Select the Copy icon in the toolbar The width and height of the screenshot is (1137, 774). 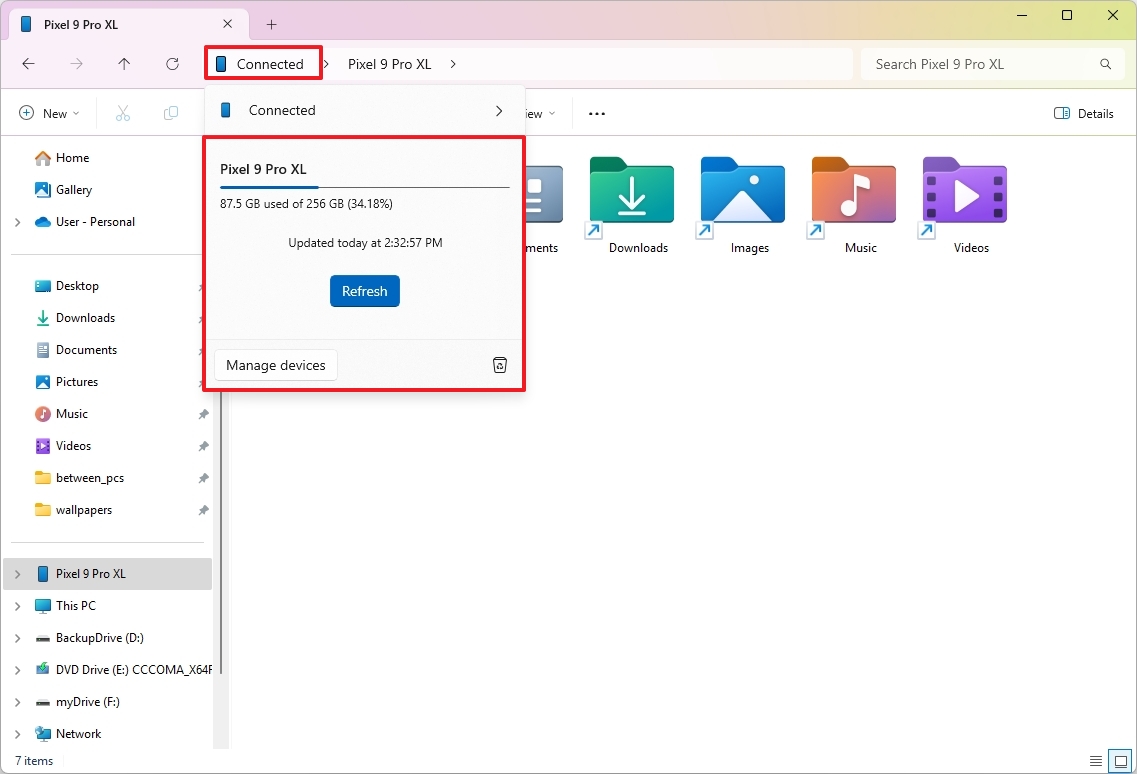[x=170, y=112]
